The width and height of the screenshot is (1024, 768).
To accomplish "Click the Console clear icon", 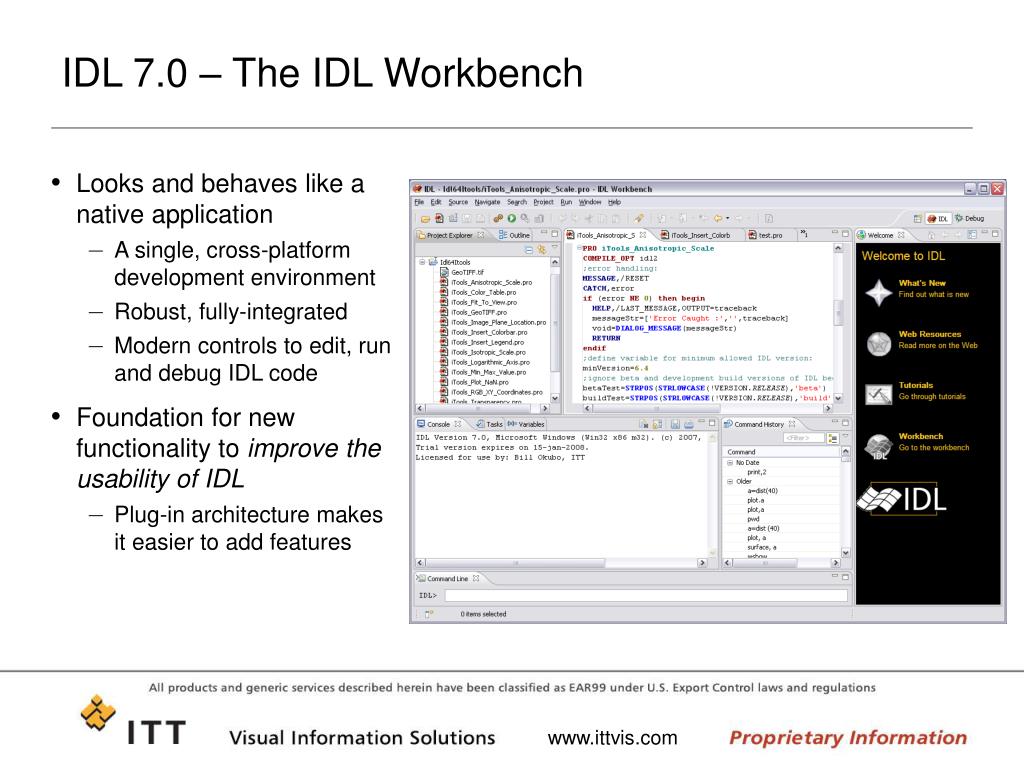I will pyautogui.click(x=644, y=424).
